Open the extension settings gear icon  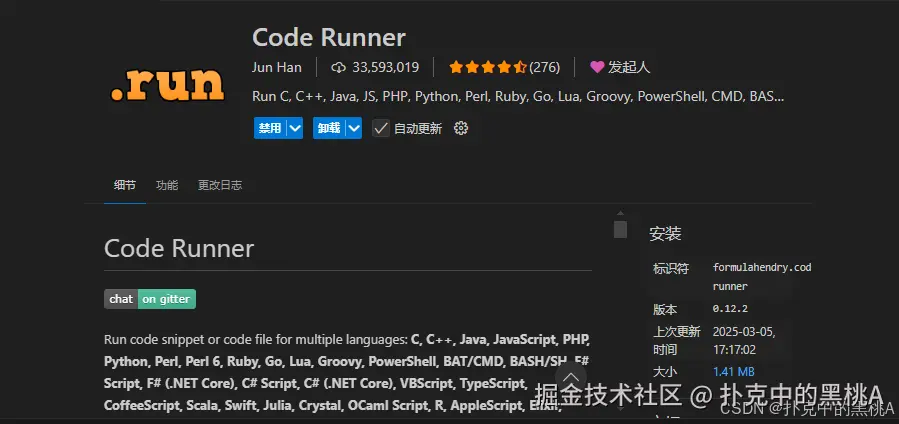[461, 128]
